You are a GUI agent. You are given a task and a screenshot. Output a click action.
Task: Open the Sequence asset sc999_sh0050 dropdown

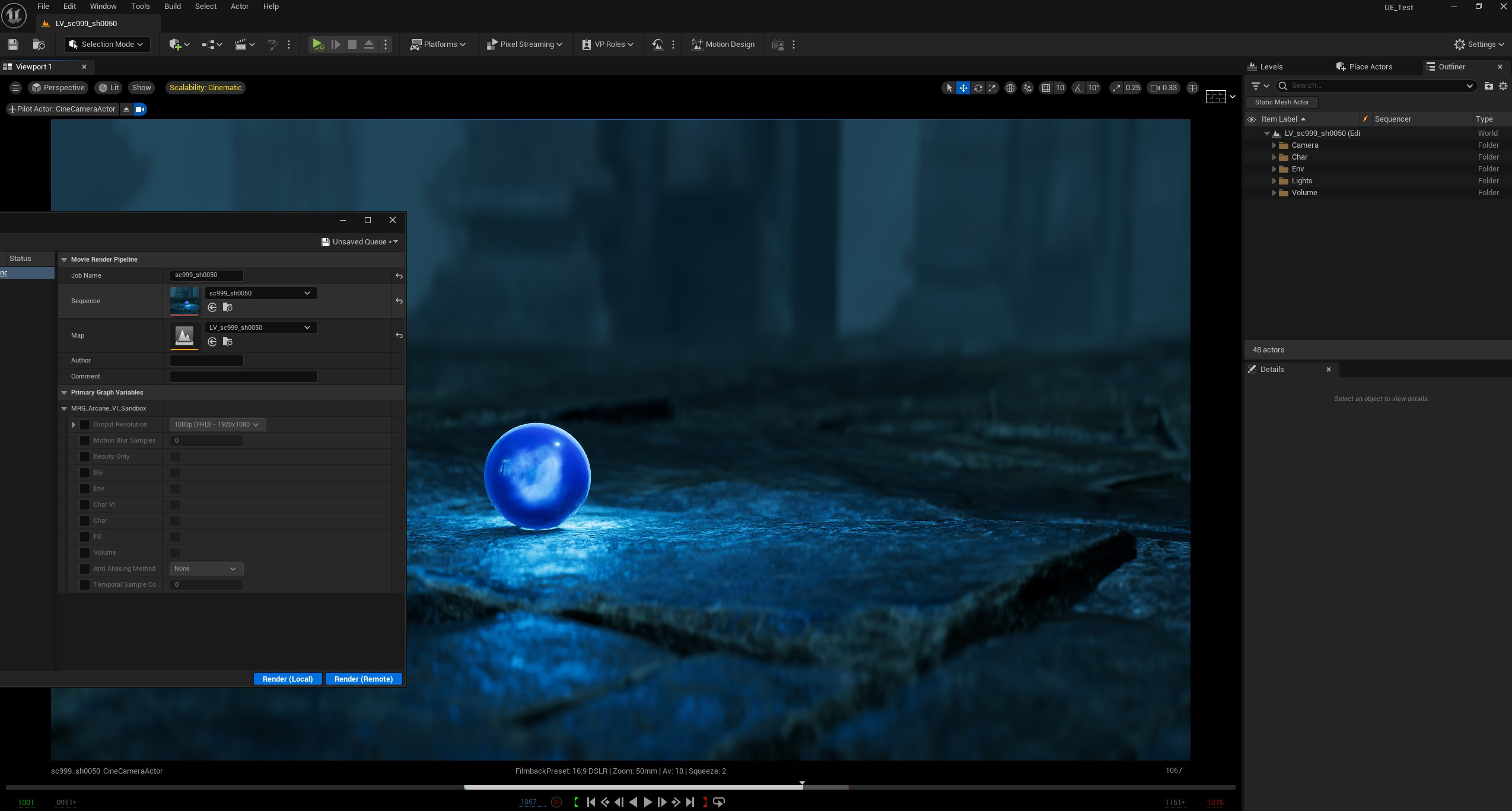(260, 293)
